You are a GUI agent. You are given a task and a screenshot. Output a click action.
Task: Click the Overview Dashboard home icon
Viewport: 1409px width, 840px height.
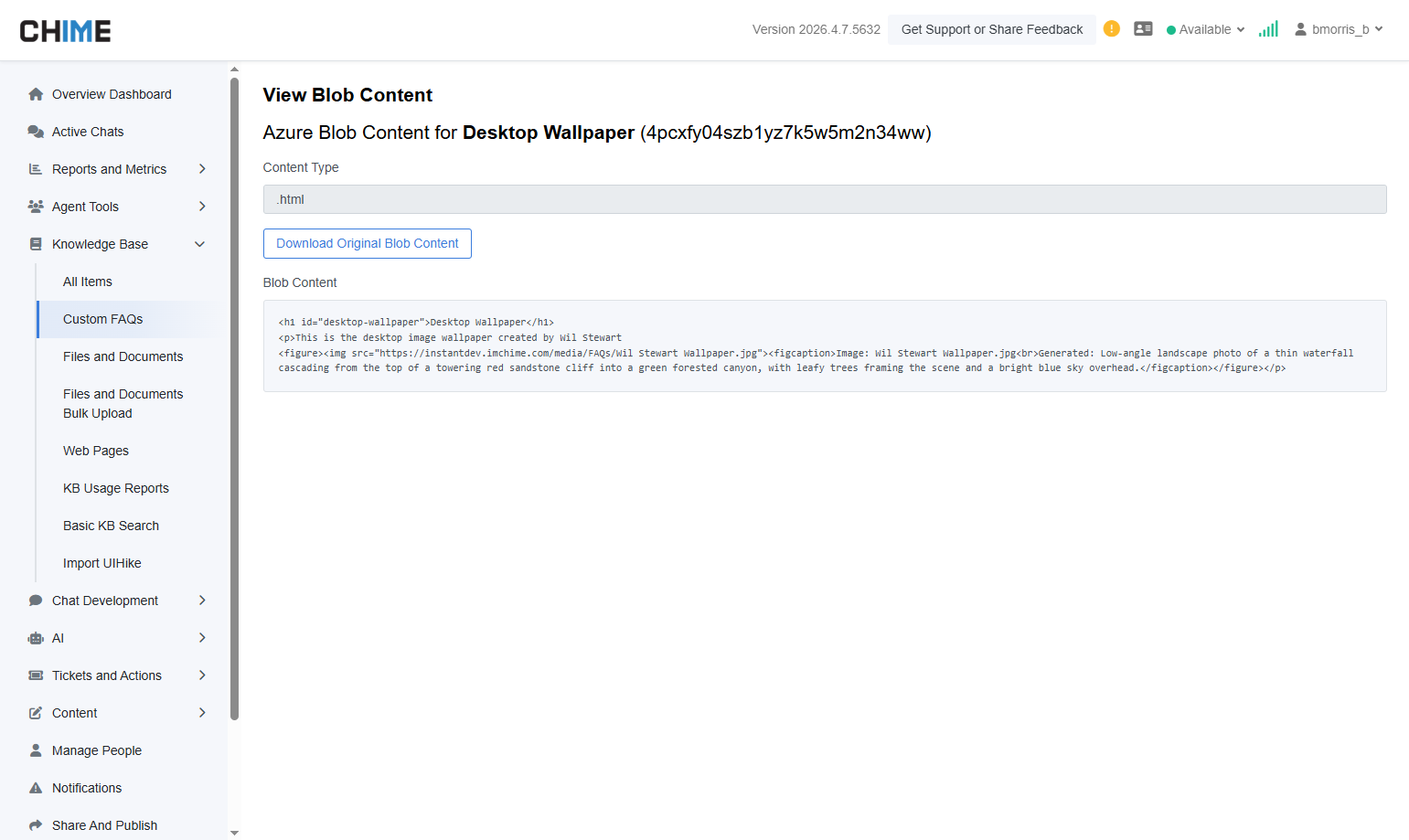coord(36,94)
